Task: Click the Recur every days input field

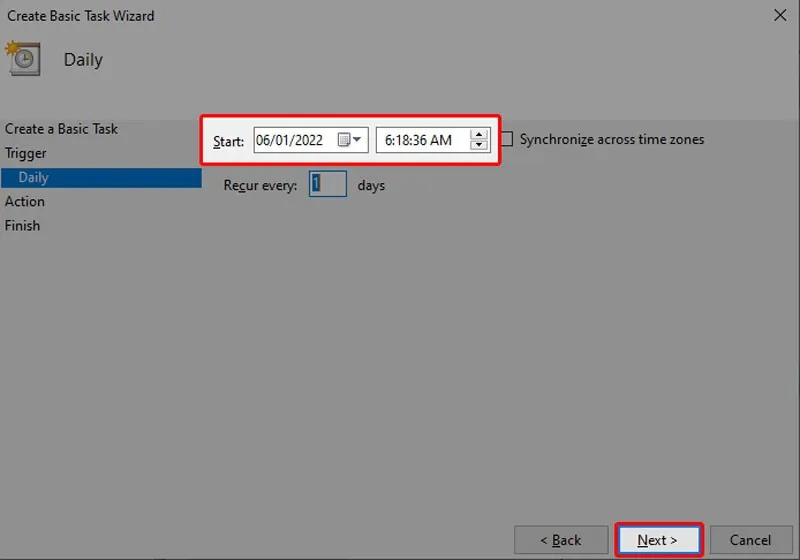Action: pyautogui.click(x=328, y=185)
